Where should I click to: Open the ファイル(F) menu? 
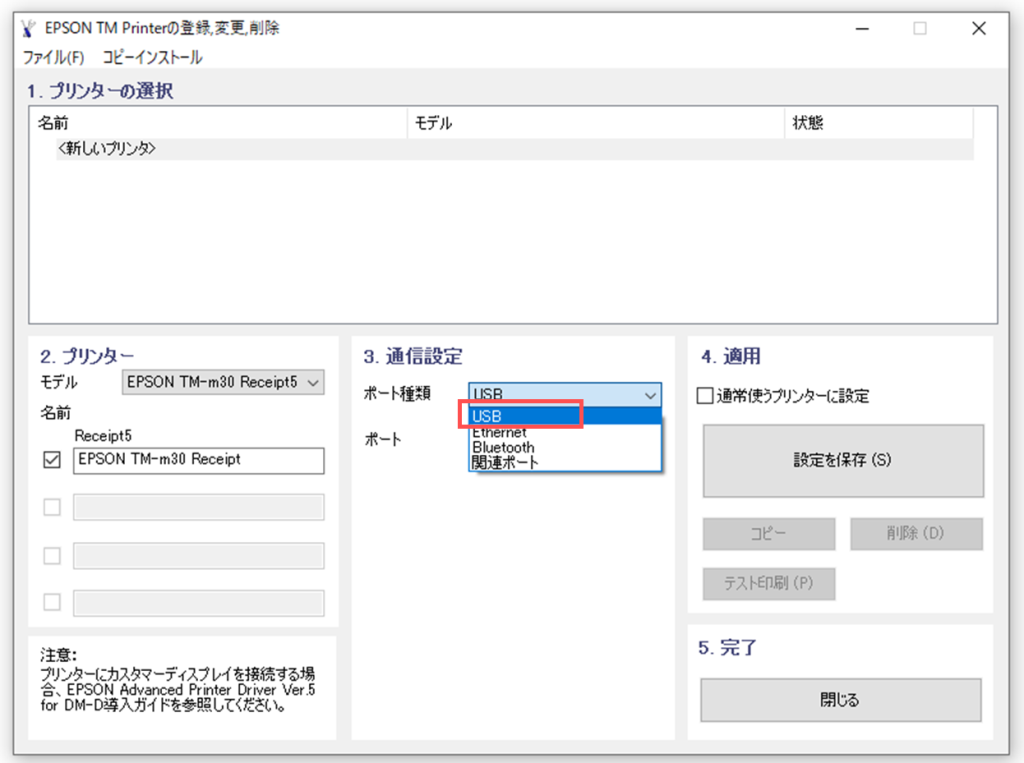(54, 57)
